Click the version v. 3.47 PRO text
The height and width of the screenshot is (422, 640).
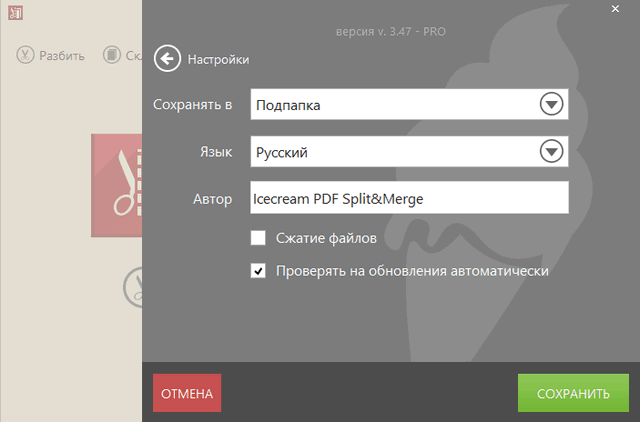tap(391, 34)
